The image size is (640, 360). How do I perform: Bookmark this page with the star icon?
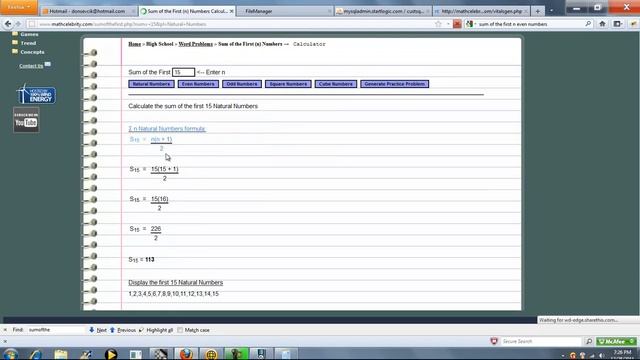[x=438, y=24]
